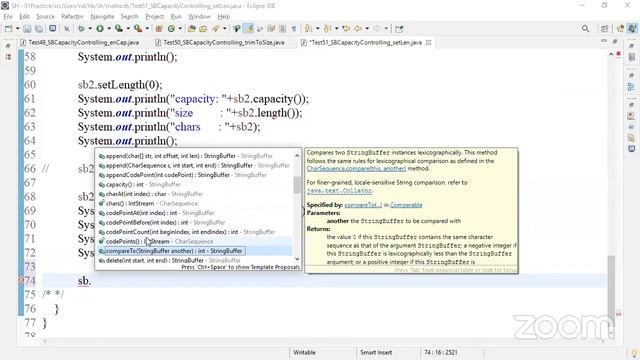The image size is (640, 360).
Task: Switch to the Java EE perspective icon
Action: click(x=620, y=29)
